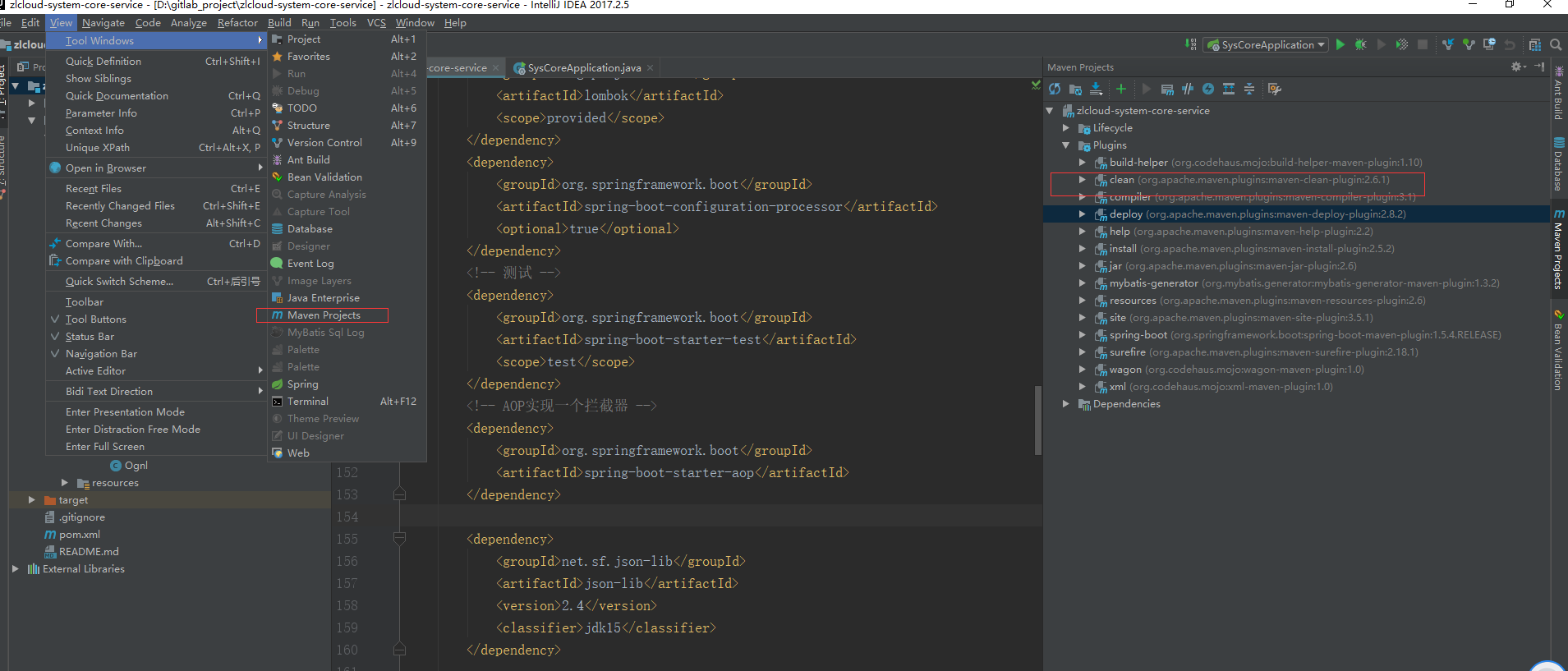
Task: Click line 158 version text in editor
Action: (577, 605)
